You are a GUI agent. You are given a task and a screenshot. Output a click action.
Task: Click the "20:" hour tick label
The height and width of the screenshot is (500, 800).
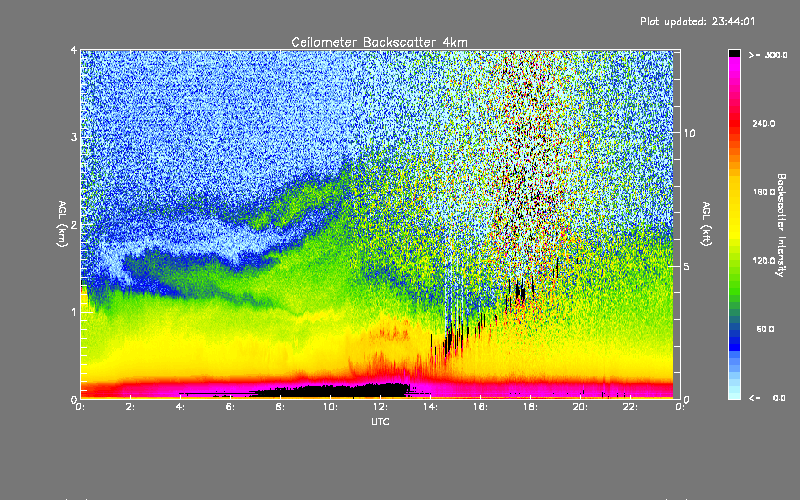click(581, 407)
